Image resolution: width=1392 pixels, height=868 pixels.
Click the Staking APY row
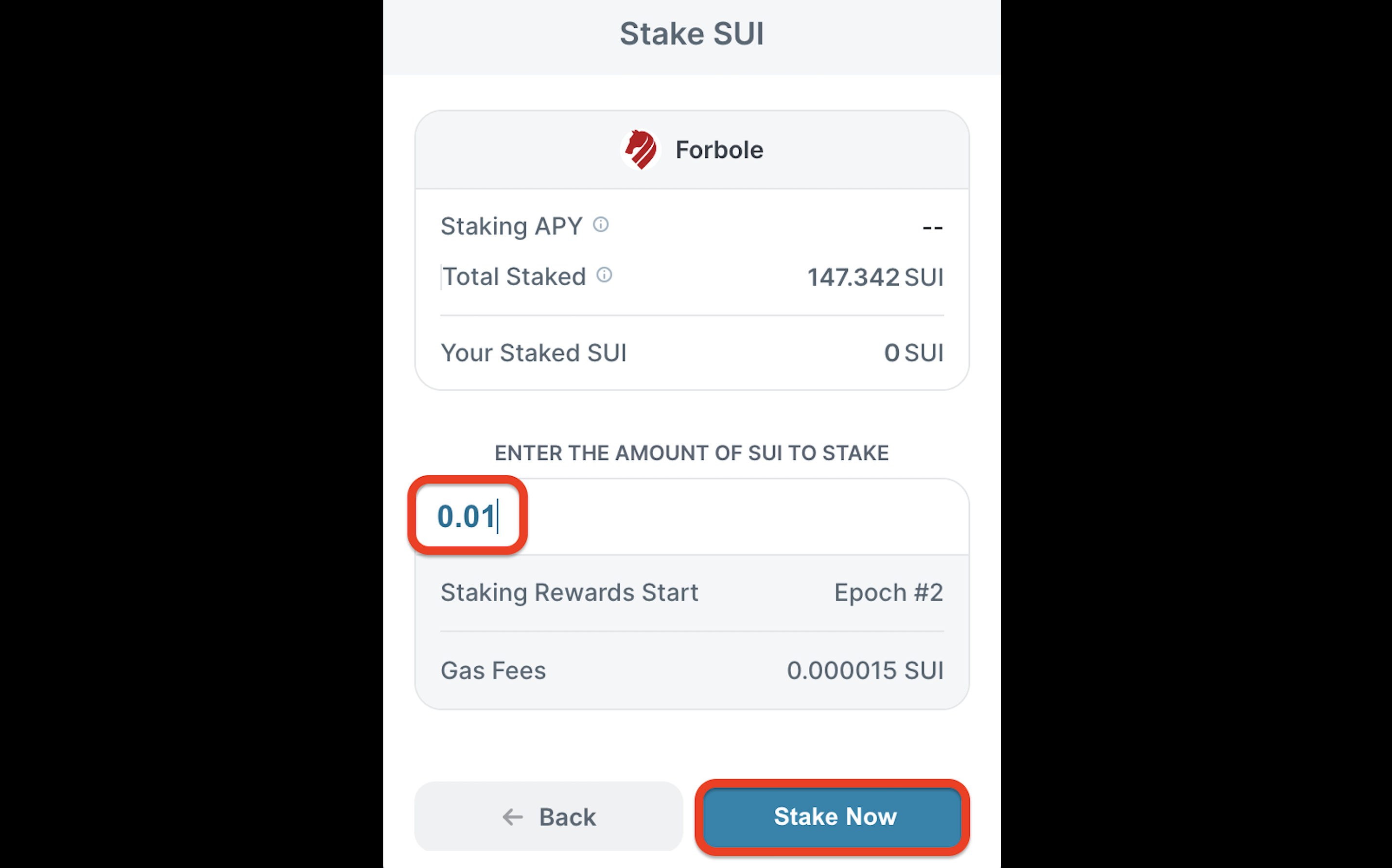tap(691, 226)
